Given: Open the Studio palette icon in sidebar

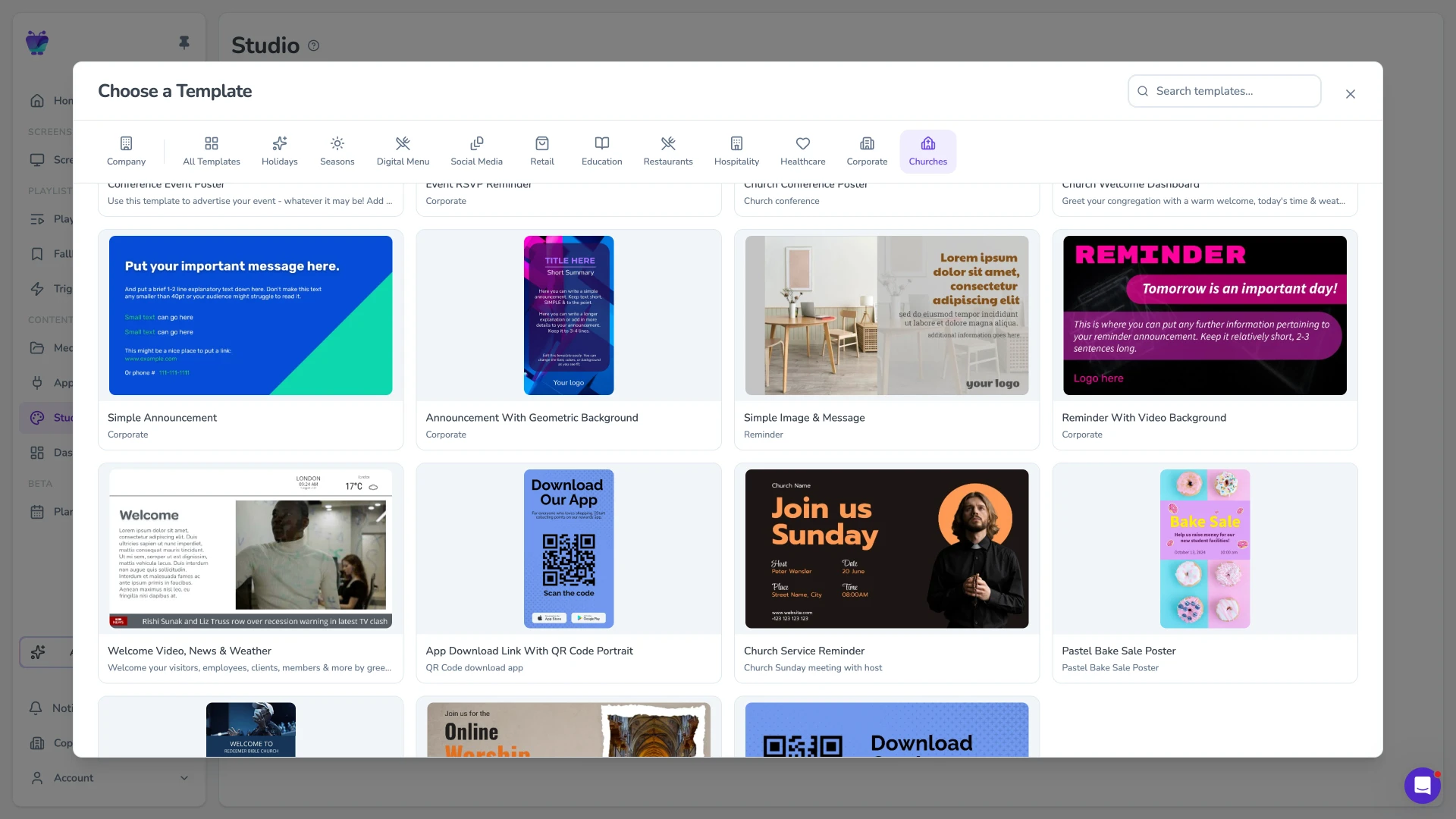Looking at the screenshot, I should click(x=37, y=418).
